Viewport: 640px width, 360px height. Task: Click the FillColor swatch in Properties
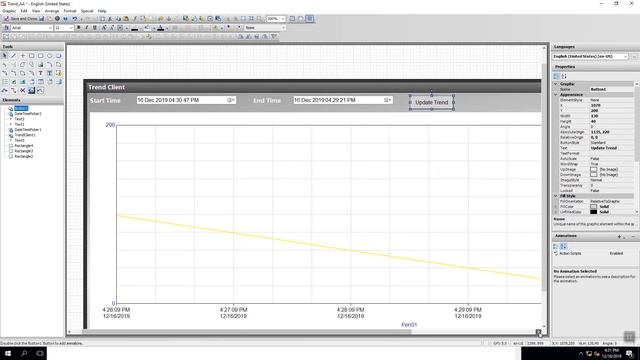pyautogui.click(x=593, y=207)
